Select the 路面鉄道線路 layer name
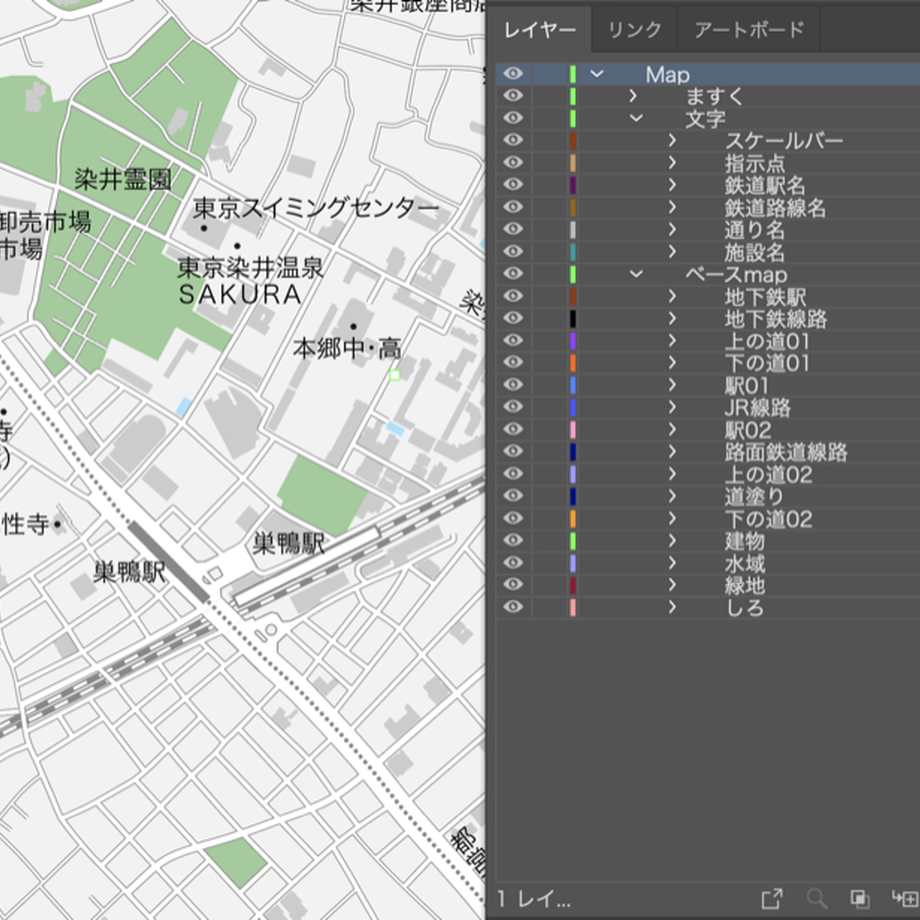 click(786, 452)
